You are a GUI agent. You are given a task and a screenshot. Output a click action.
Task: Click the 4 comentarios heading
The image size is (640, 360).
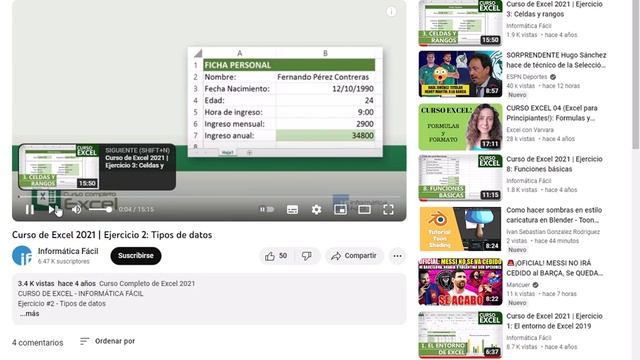click(x=38, y=343)
